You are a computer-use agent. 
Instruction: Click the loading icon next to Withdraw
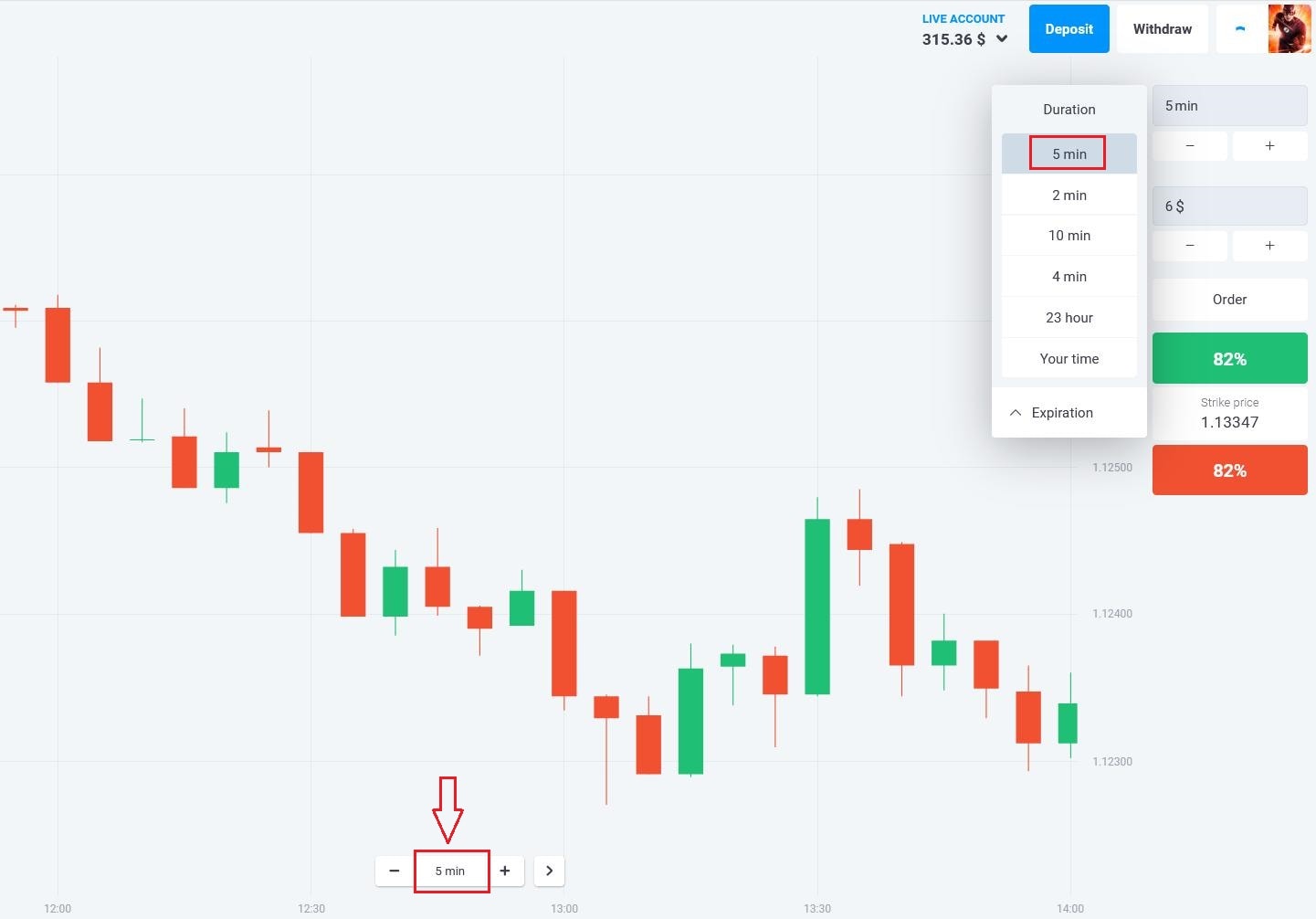[x=1239, y=29]
